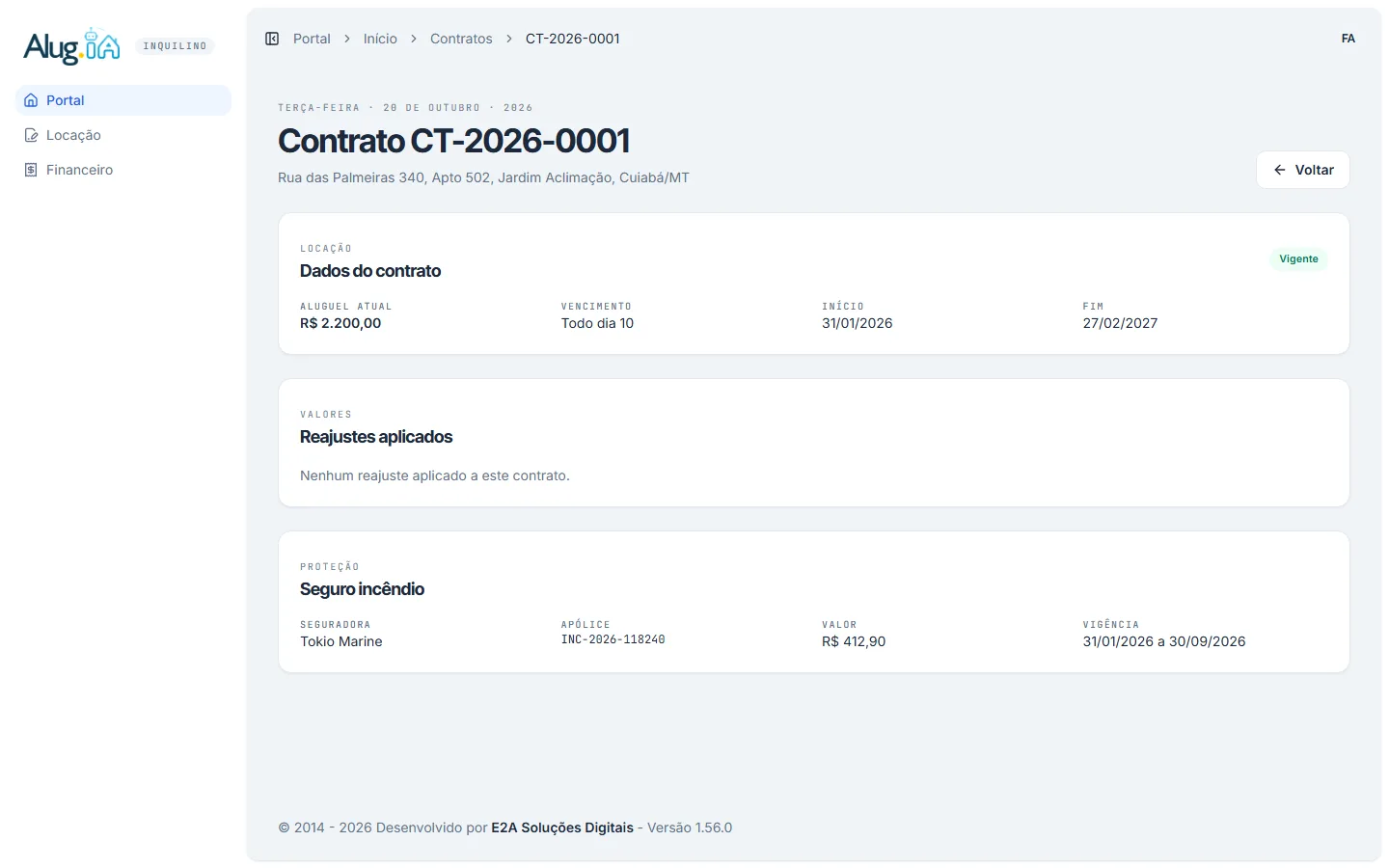
Task: Click the date line TERÇA-FEIRA 20 DE OUTUBRO
Action: click(x=405, y=108)
